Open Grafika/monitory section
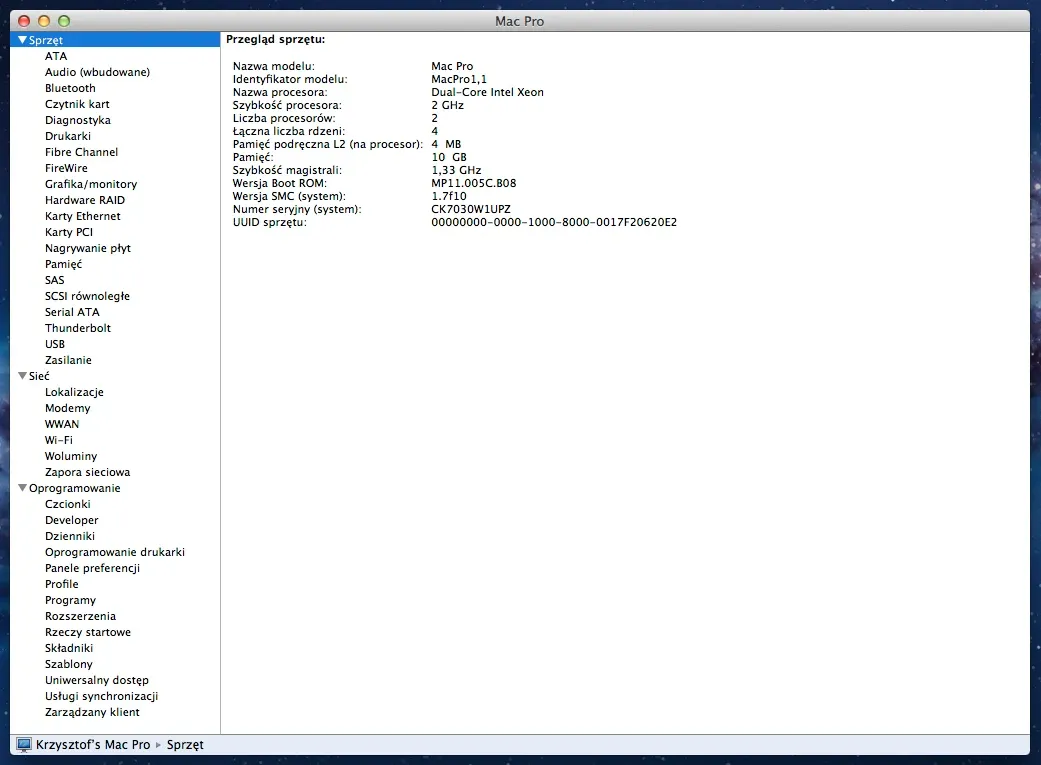1041x765 pixels. pos(91,185)
